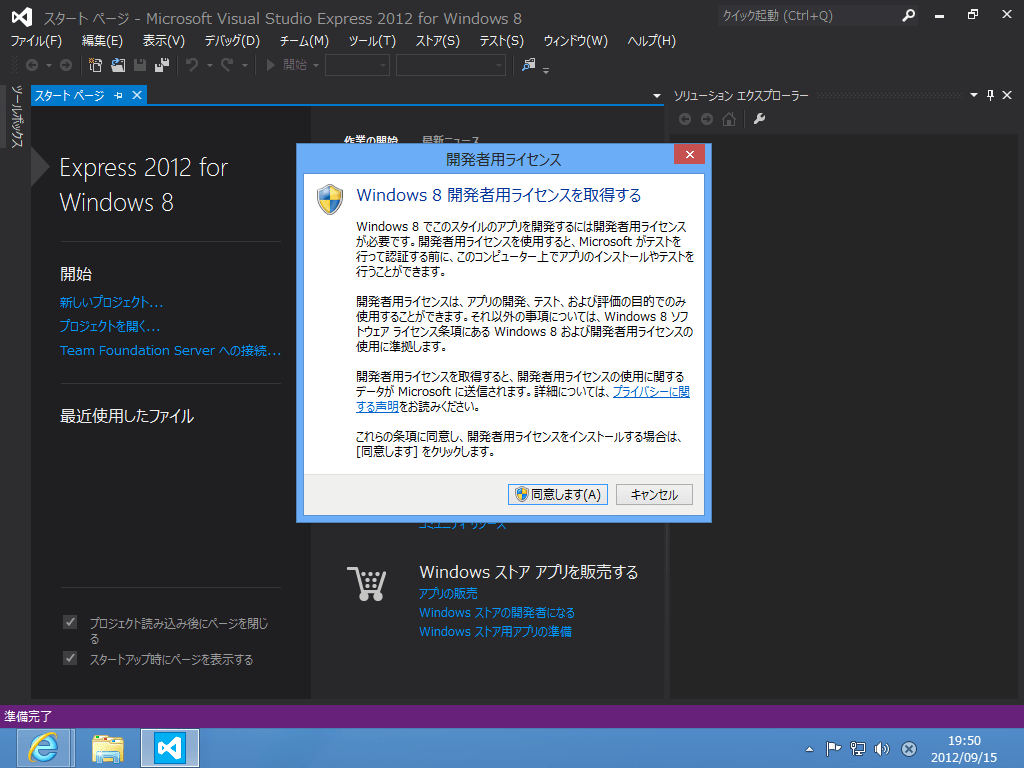Viewport: 1024px width, 768px height.
Task: Open the チーム(M) menu
Action: click(x=304, y=41)
